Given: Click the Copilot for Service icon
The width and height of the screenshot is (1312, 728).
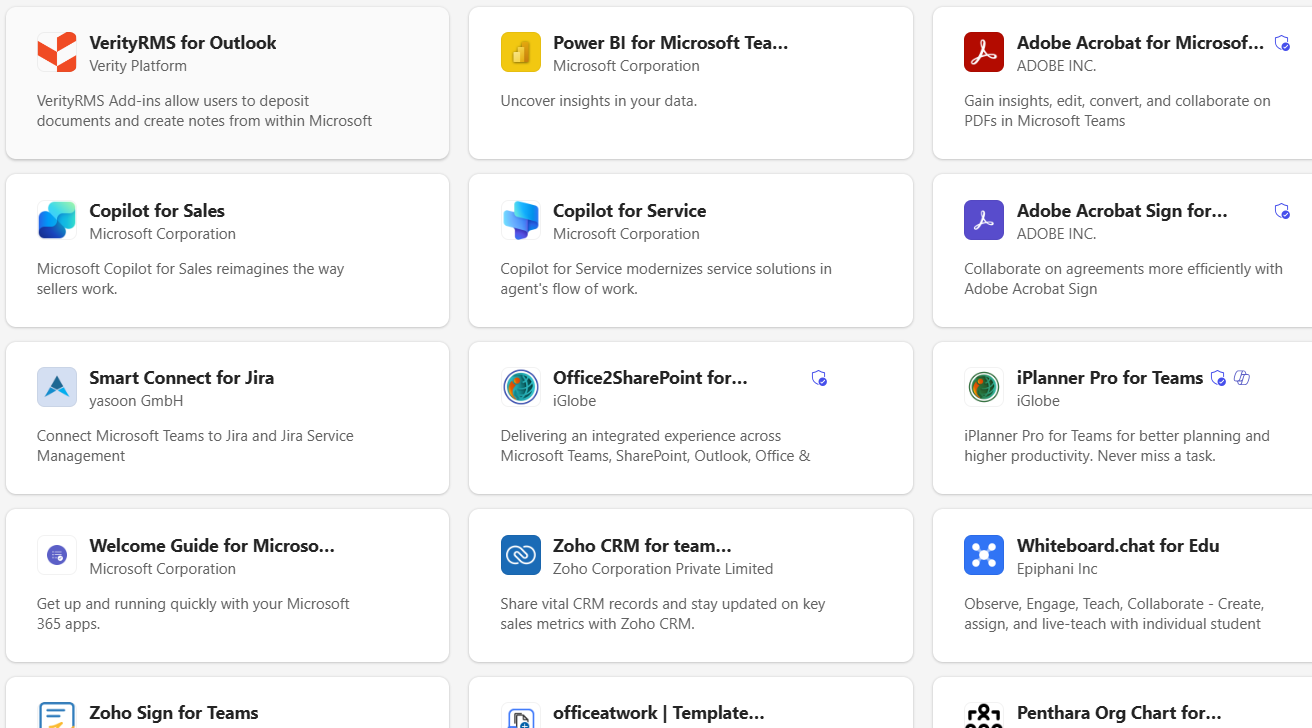Looking at the screenshot, I should tap(521, 220).
